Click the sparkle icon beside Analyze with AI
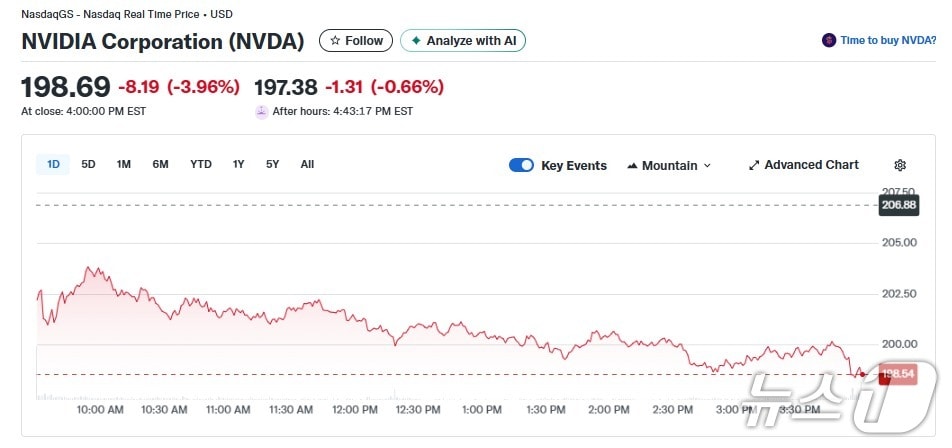Screen dimensions: 952x448 coord(416,41)
